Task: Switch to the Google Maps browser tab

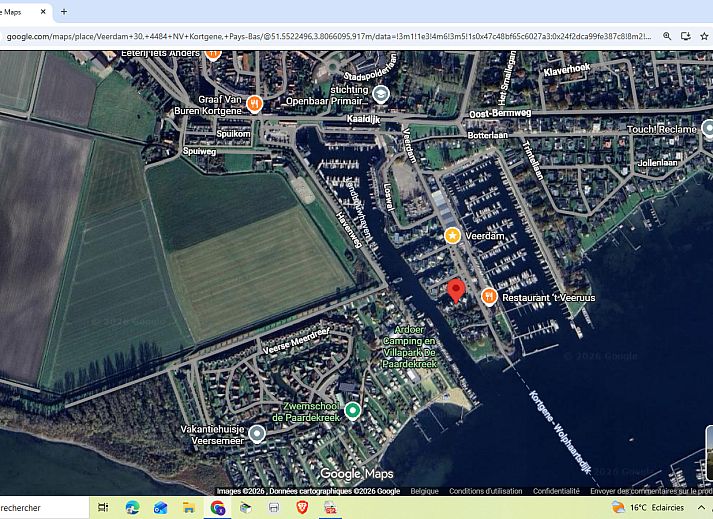Action: 20,12
